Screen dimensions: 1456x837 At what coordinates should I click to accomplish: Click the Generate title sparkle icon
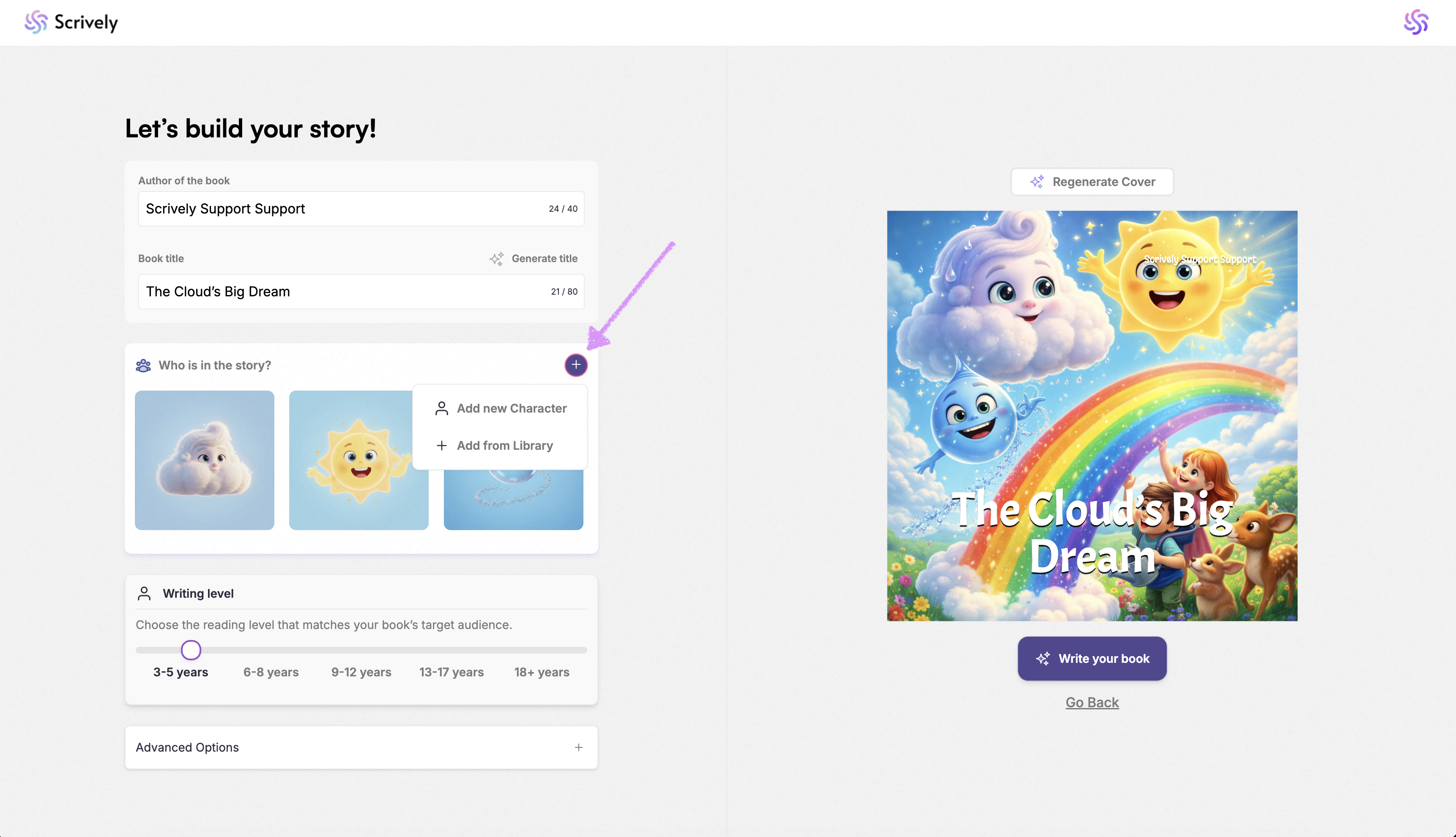497,259
